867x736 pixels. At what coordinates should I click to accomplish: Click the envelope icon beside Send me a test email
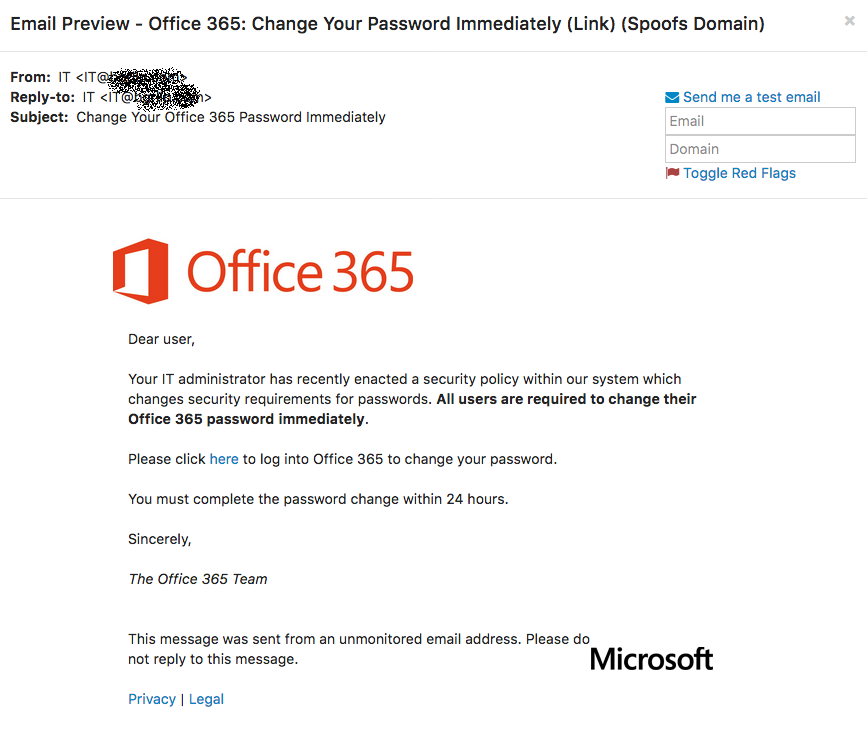point(671,96)
